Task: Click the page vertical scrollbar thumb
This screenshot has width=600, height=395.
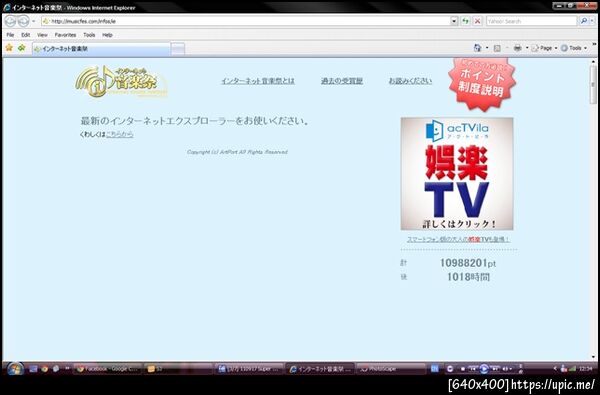Action: [593, 84]
